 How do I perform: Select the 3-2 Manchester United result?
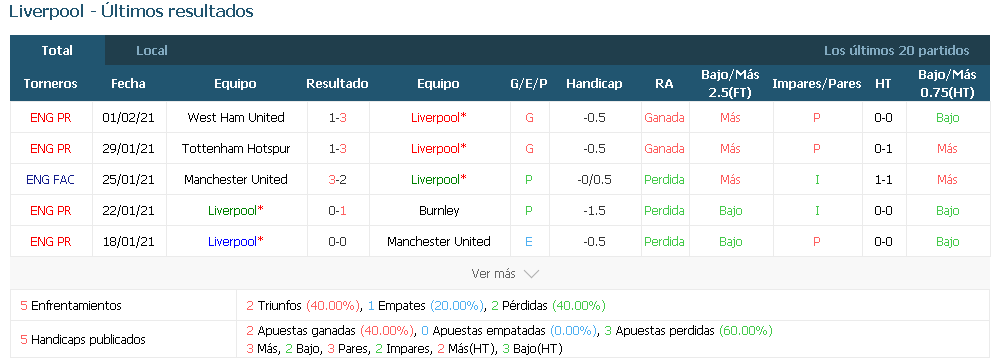coord(337,179)
